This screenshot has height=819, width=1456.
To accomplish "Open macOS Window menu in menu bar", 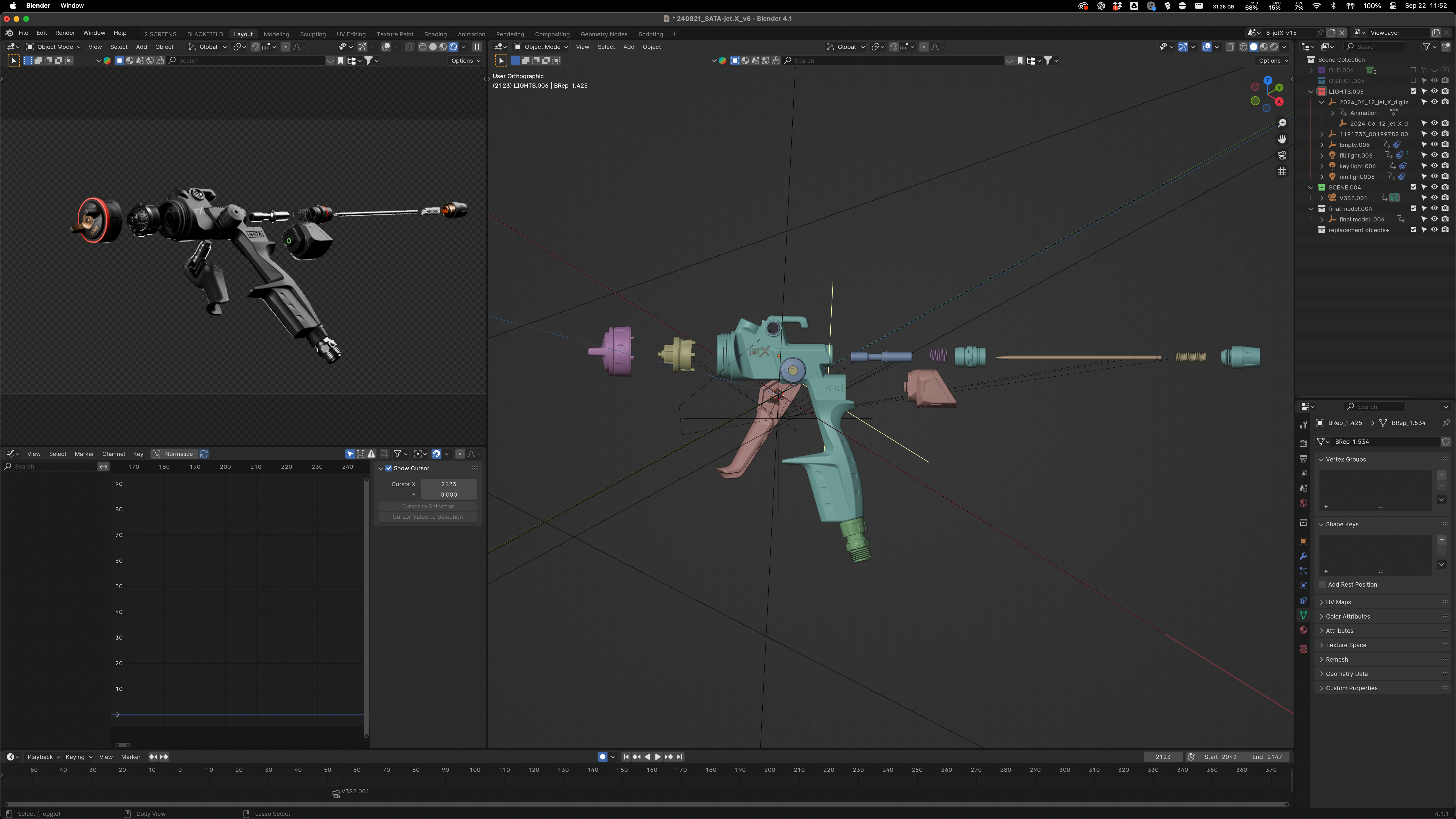I will coord(72,6).
